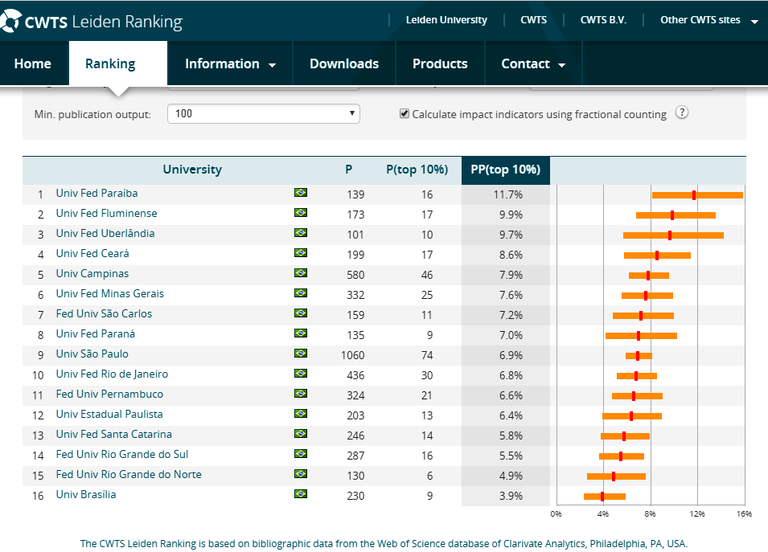Open the Contact menu
This screenshot has width=768, height=552.
[533, 64]
